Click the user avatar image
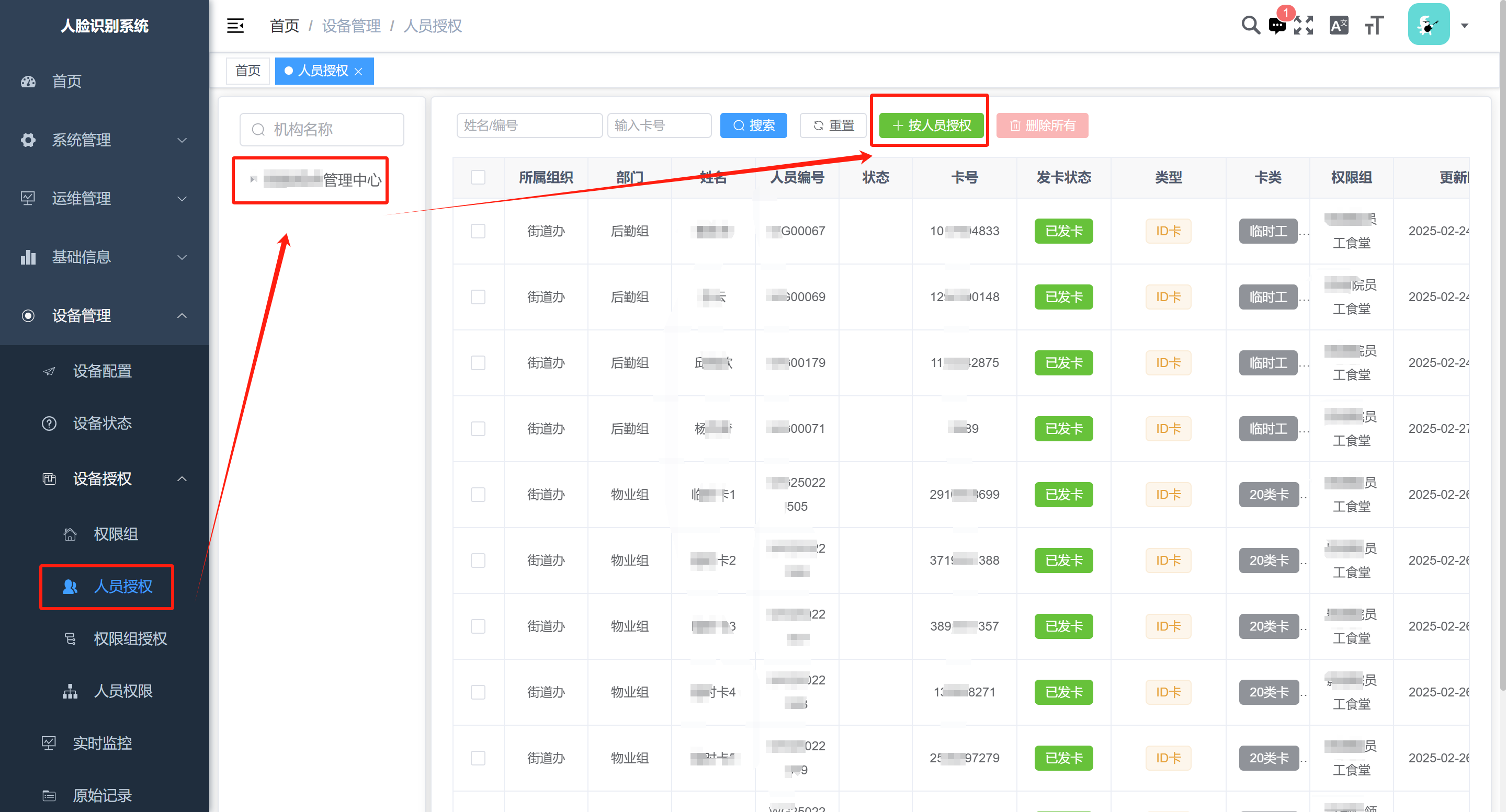Viewport: 1506px width, 812px height. pos(1428,25)
